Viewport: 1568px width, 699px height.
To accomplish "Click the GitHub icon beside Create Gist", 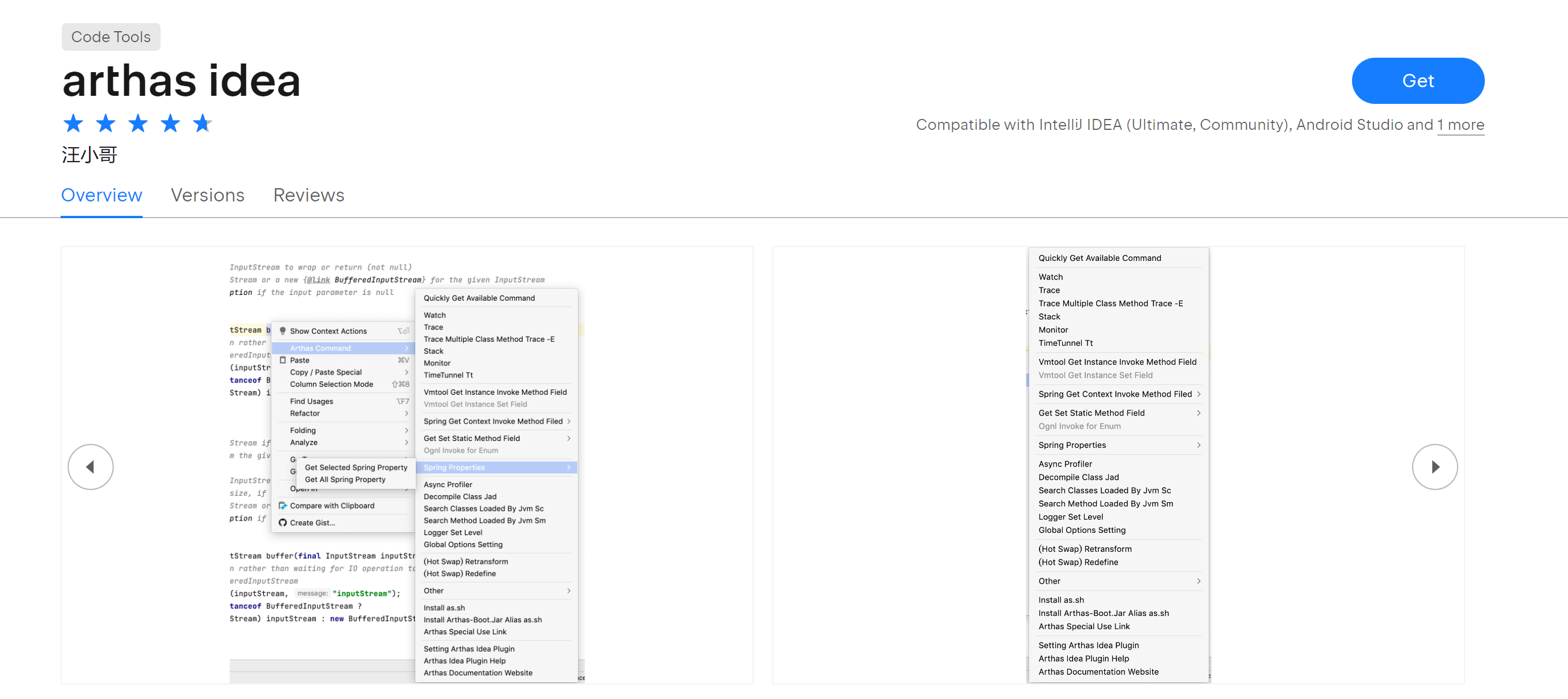I will point(282,522).
